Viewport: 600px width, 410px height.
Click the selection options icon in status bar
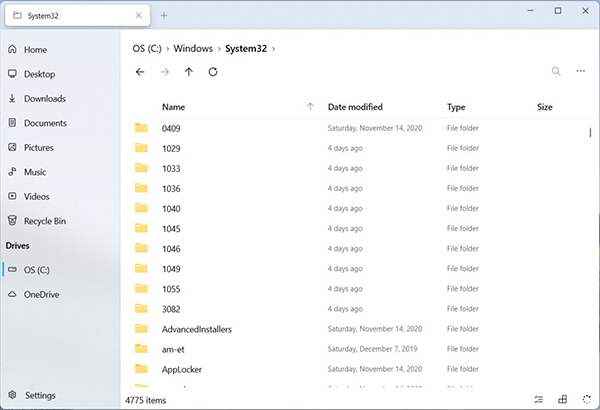pos(538,399)
